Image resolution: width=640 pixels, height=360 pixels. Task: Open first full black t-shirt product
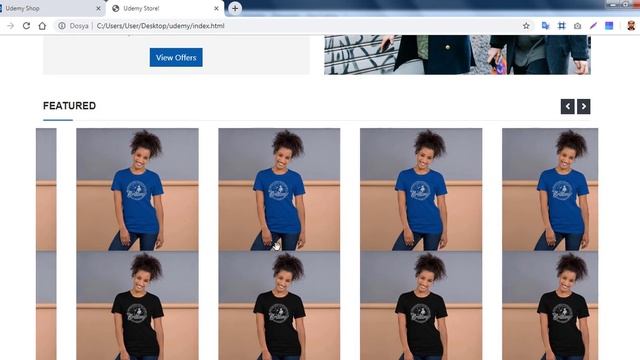(x=138, y=305)
